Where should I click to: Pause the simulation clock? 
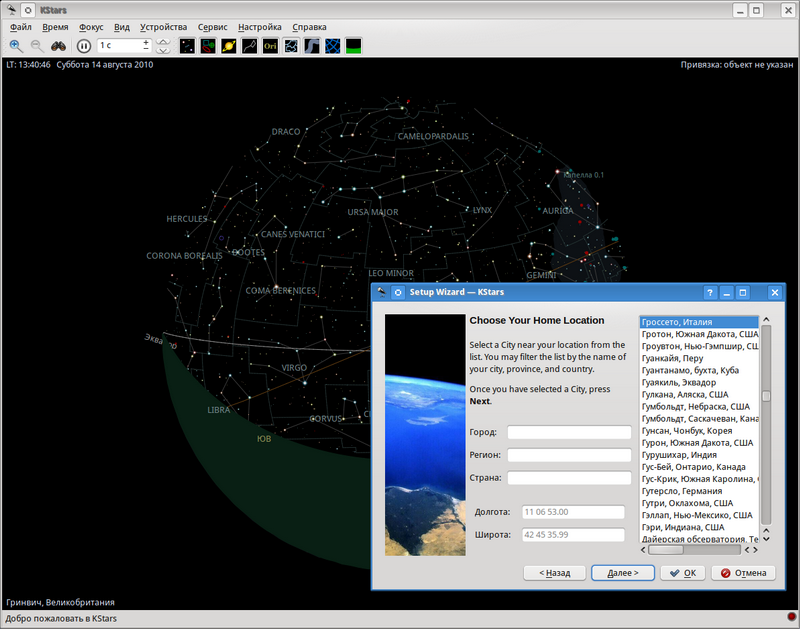click(x=84, y=46)
